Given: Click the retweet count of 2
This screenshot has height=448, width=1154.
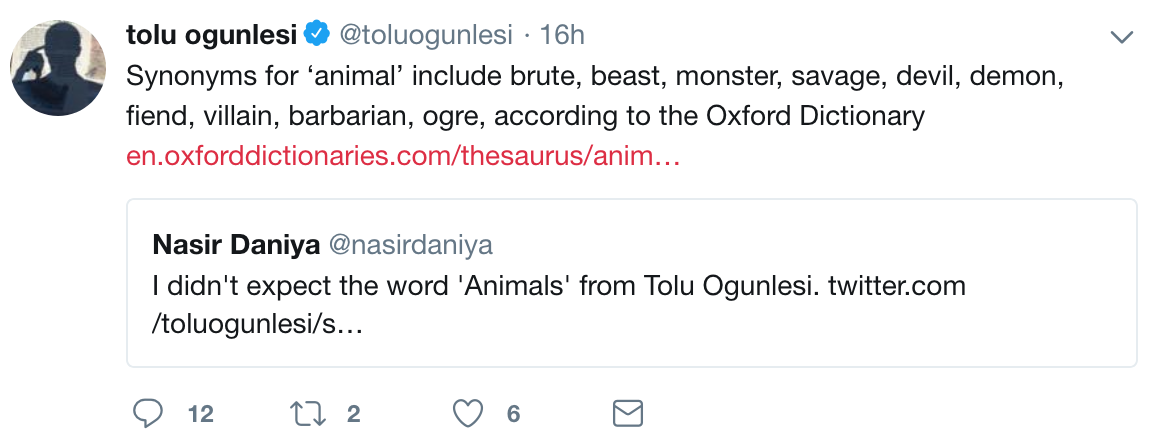Looking at the screenshot, I should (353, 413).
